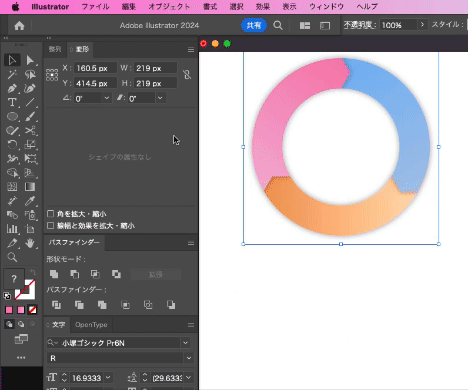Switch to the OpenType tab
Screen dimensions: 468x390
coord(91,325)
